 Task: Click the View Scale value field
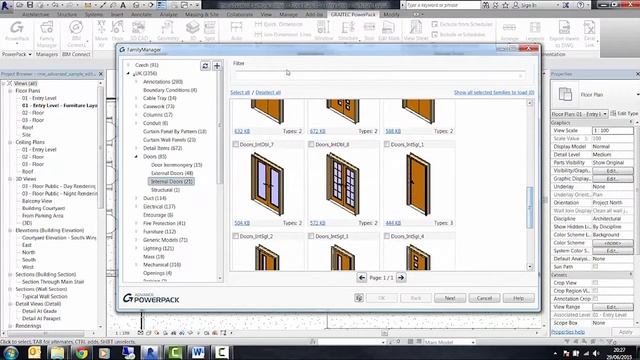(x=613, y=131)
